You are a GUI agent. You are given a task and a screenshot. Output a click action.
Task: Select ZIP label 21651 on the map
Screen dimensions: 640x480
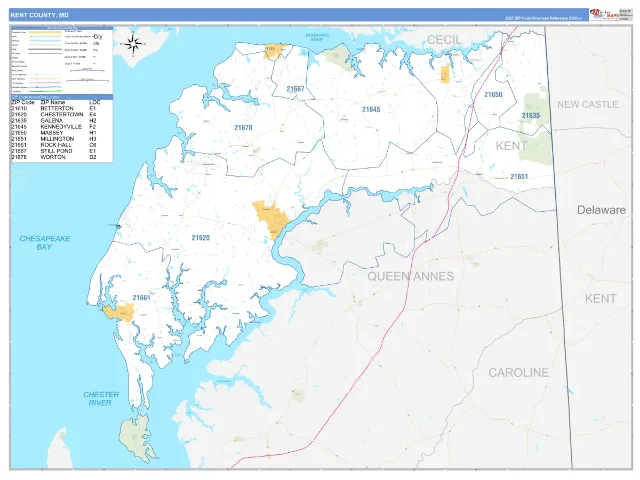click(519, 176)
